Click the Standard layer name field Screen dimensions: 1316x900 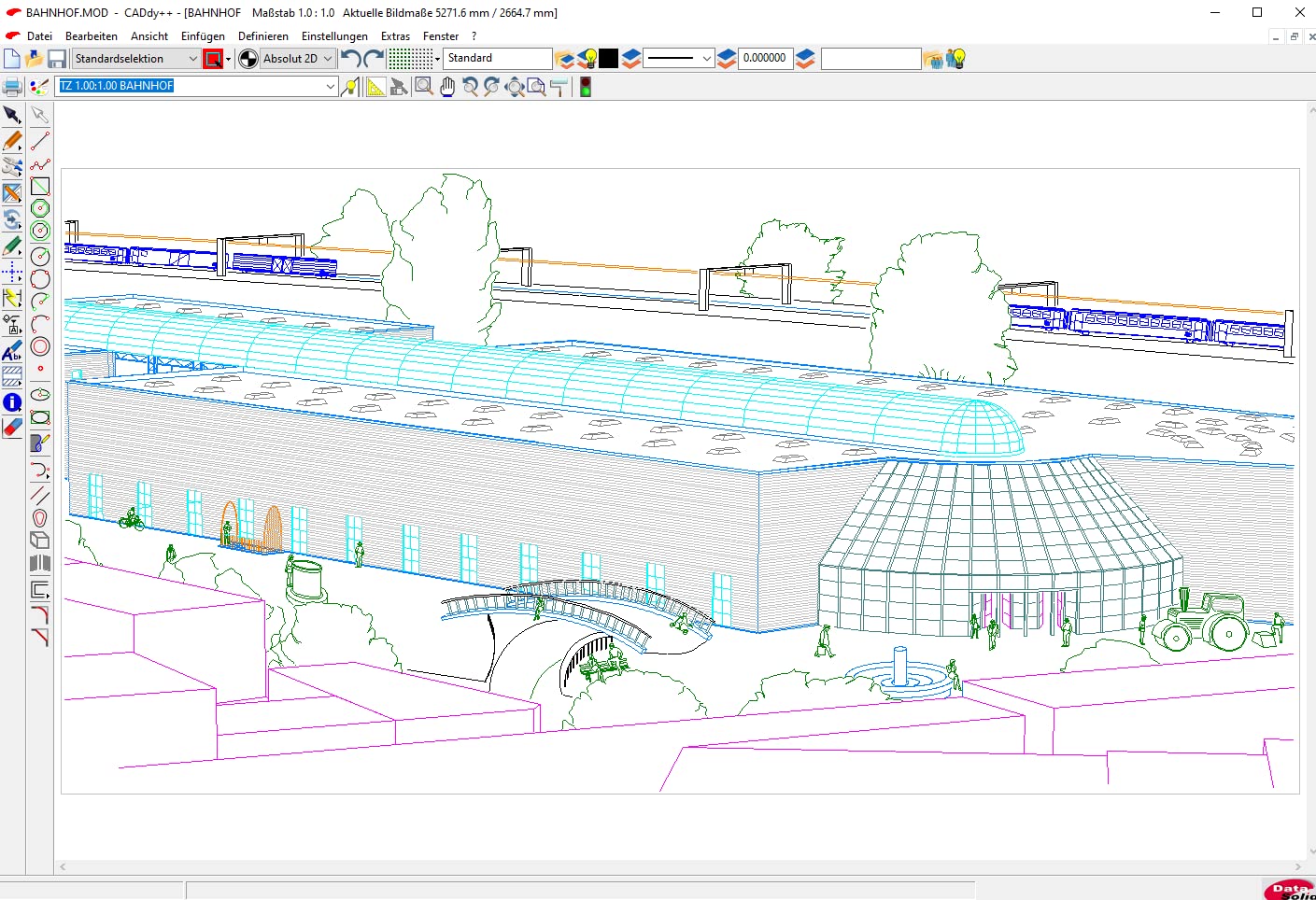tap(497, 58)
